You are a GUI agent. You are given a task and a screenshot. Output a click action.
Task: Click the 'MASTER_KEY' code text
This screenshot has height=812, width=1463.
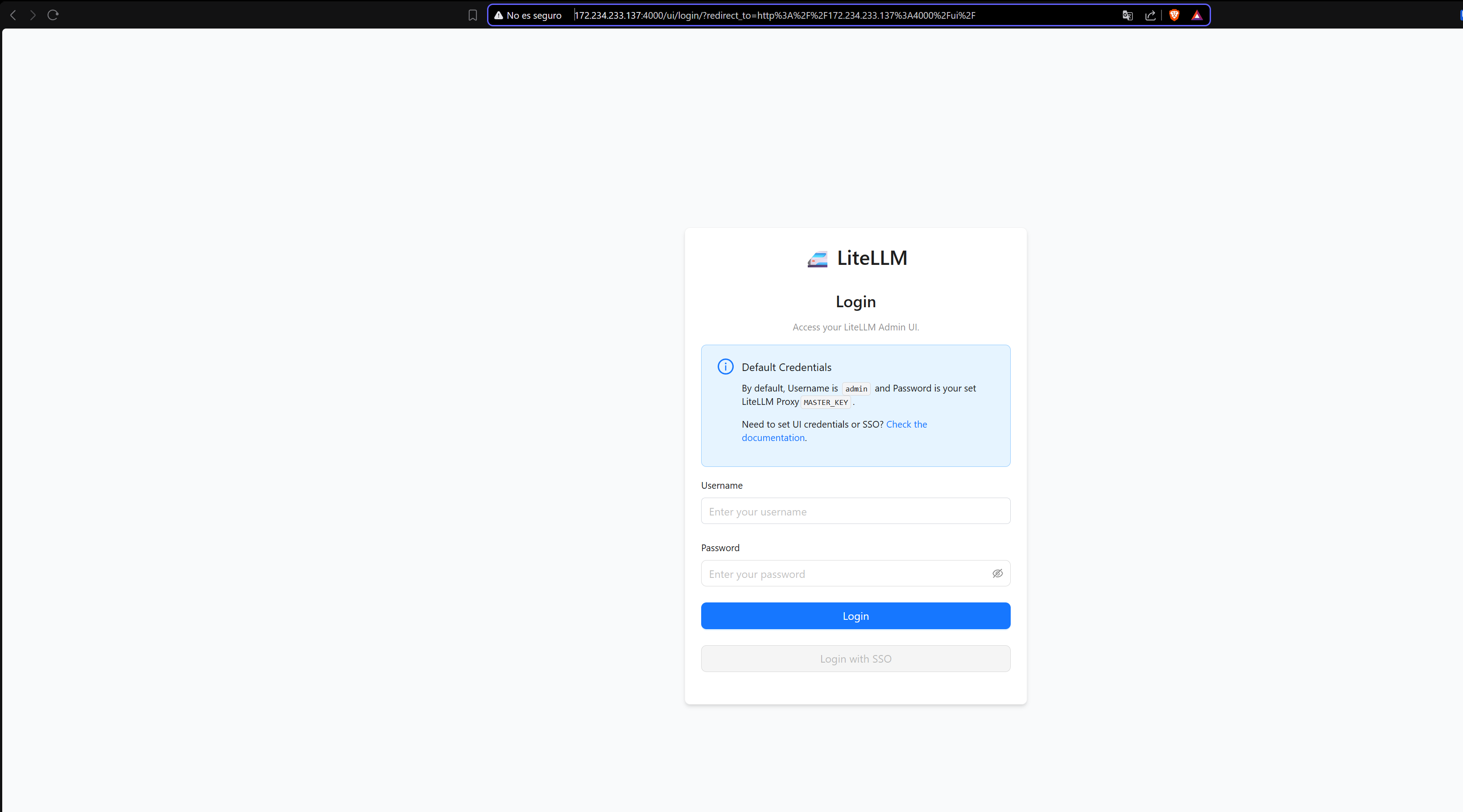pyautogui.click(x=825, y=403)
